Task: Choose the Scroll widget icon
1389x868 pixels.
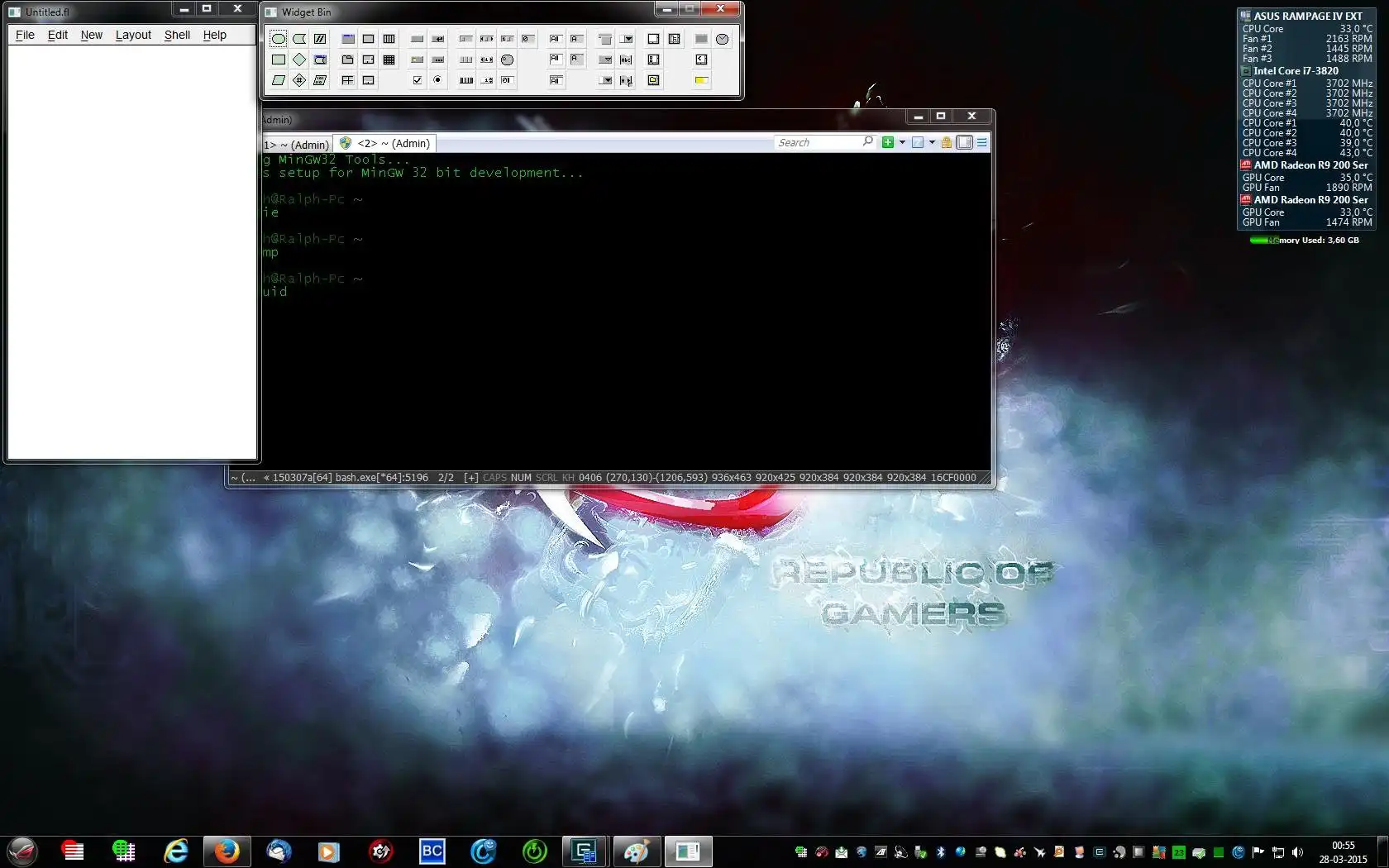Action: 369,60
